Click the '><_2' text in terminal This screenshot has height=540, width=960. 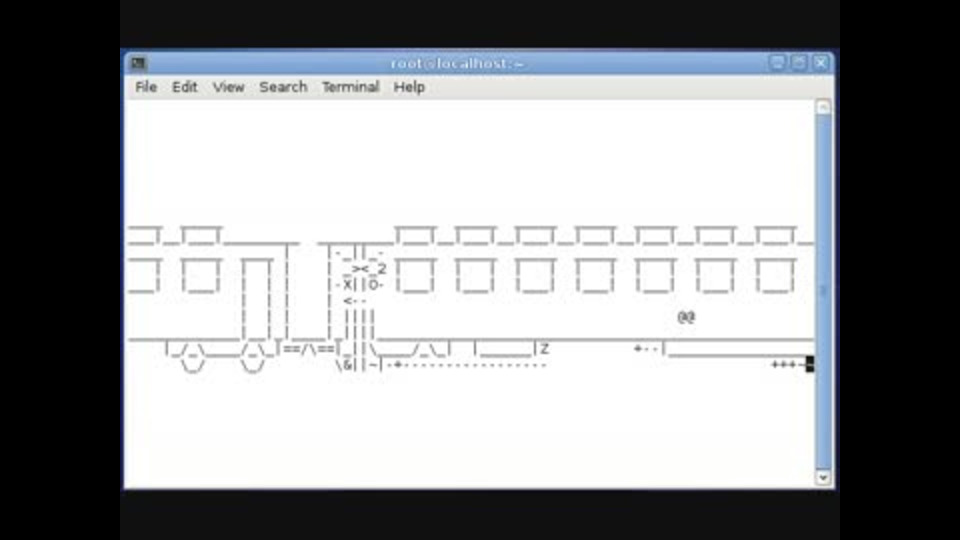click(369, 269)
